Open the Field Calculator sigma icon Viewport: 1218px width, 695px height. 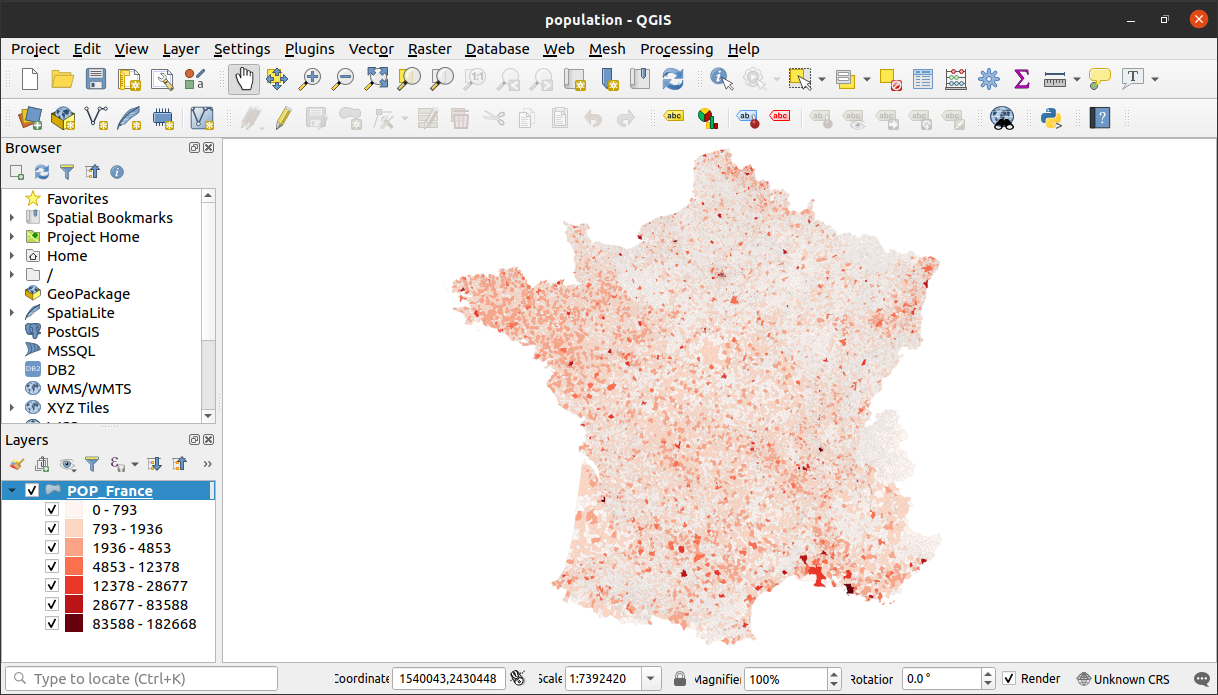coord(1021,79)
